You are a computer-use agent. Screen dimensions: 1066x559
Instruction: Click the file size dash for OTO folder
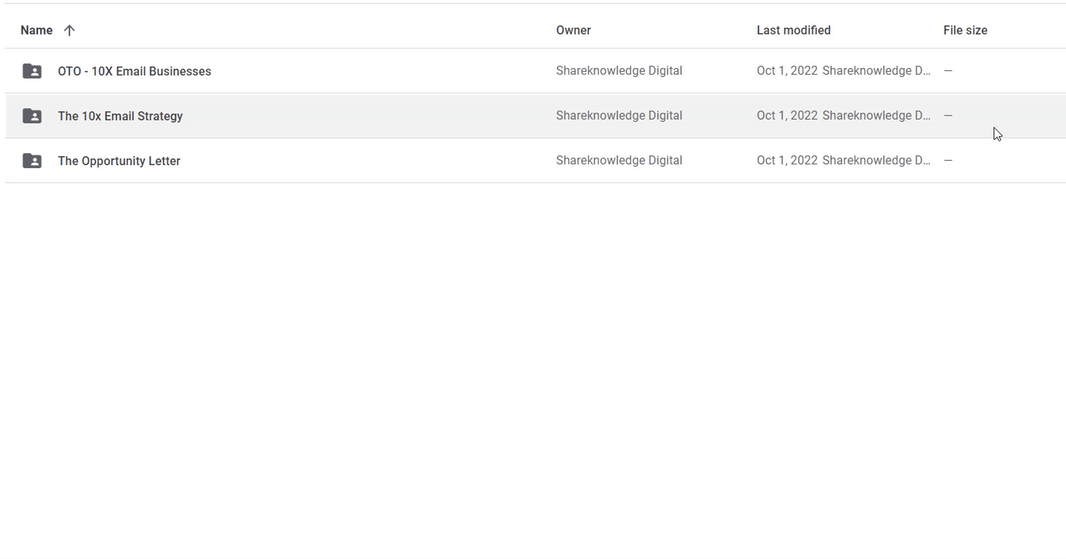pyautogui.click(x=948, y=71)
